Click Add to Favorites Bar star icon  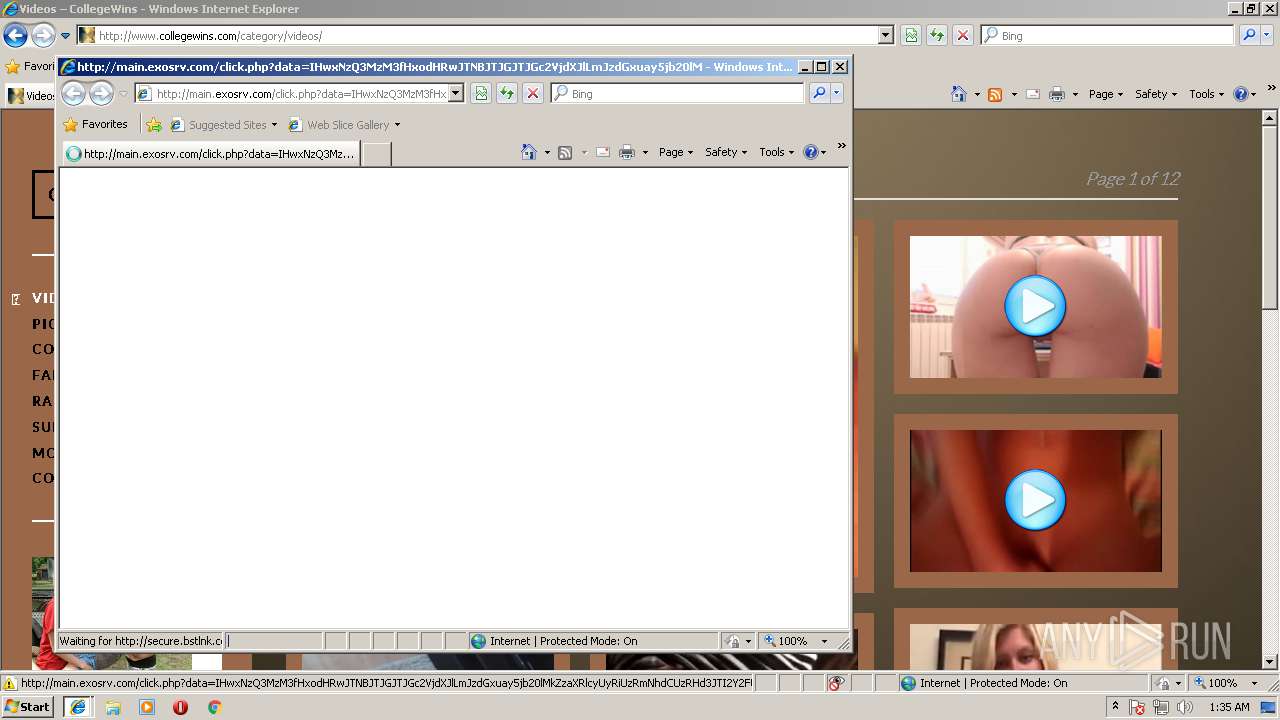click(154, 125)
